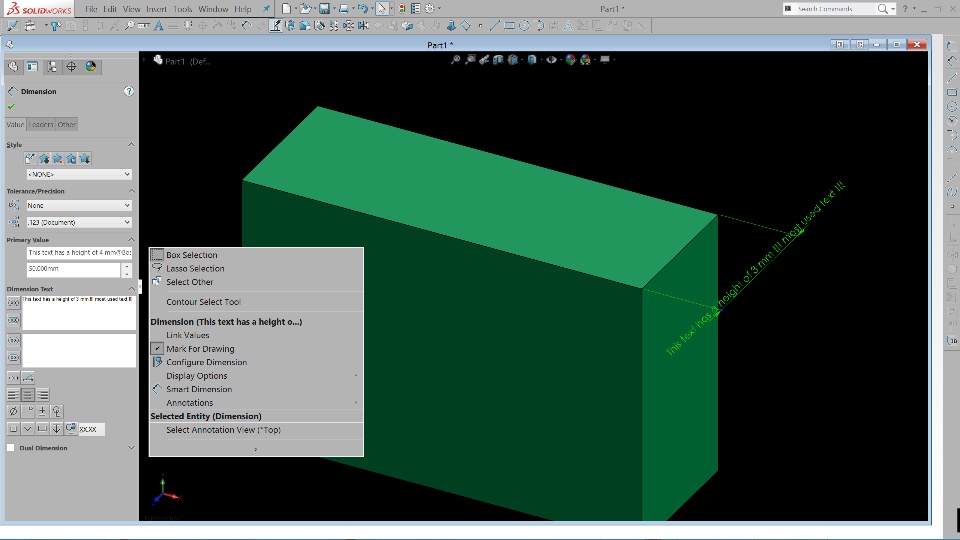The image size is (960, 540).
Task: Switch to the Leaders tab
Action: [x=41, y=125]
